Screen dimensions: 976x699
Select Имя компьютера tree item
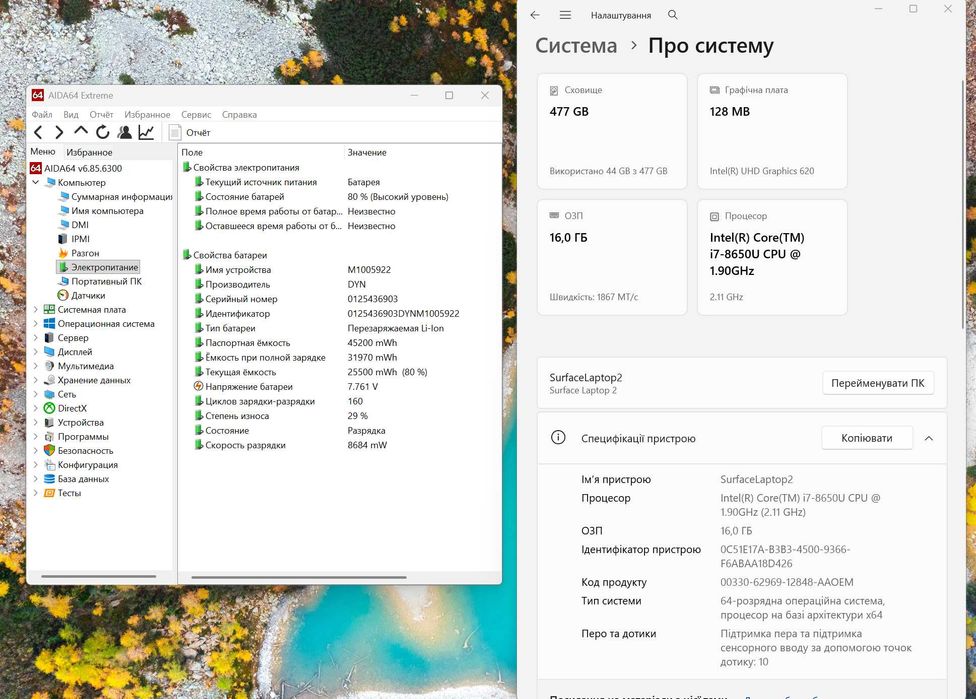coord(100,210)
